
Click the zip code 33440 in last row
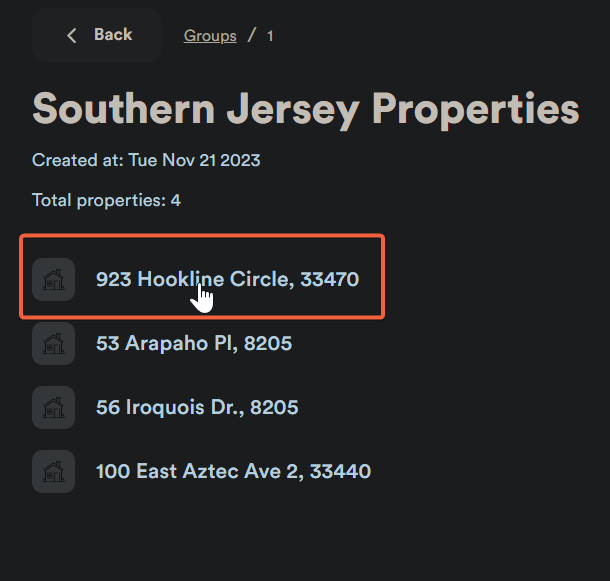tap(340, 471)
